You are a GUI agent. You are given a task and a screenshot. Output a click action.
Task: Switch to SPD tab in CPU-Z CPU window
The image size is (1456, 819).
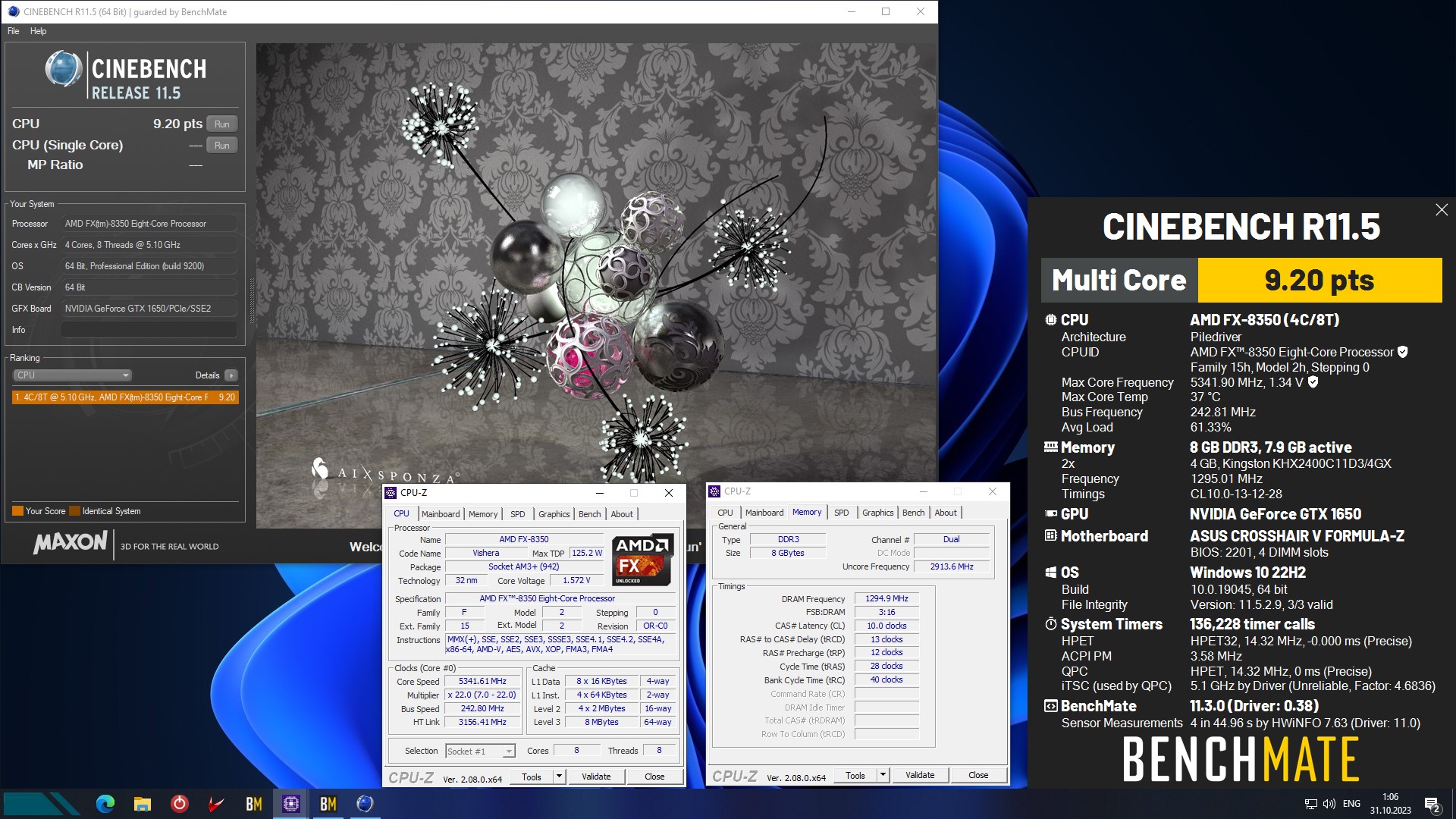(518, 514)
